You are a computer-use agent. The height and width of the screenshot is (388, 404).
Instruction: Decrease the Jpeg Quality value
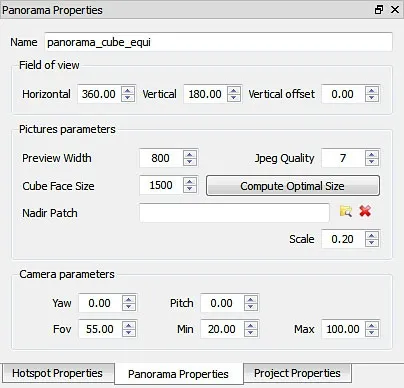click(372, 162)
